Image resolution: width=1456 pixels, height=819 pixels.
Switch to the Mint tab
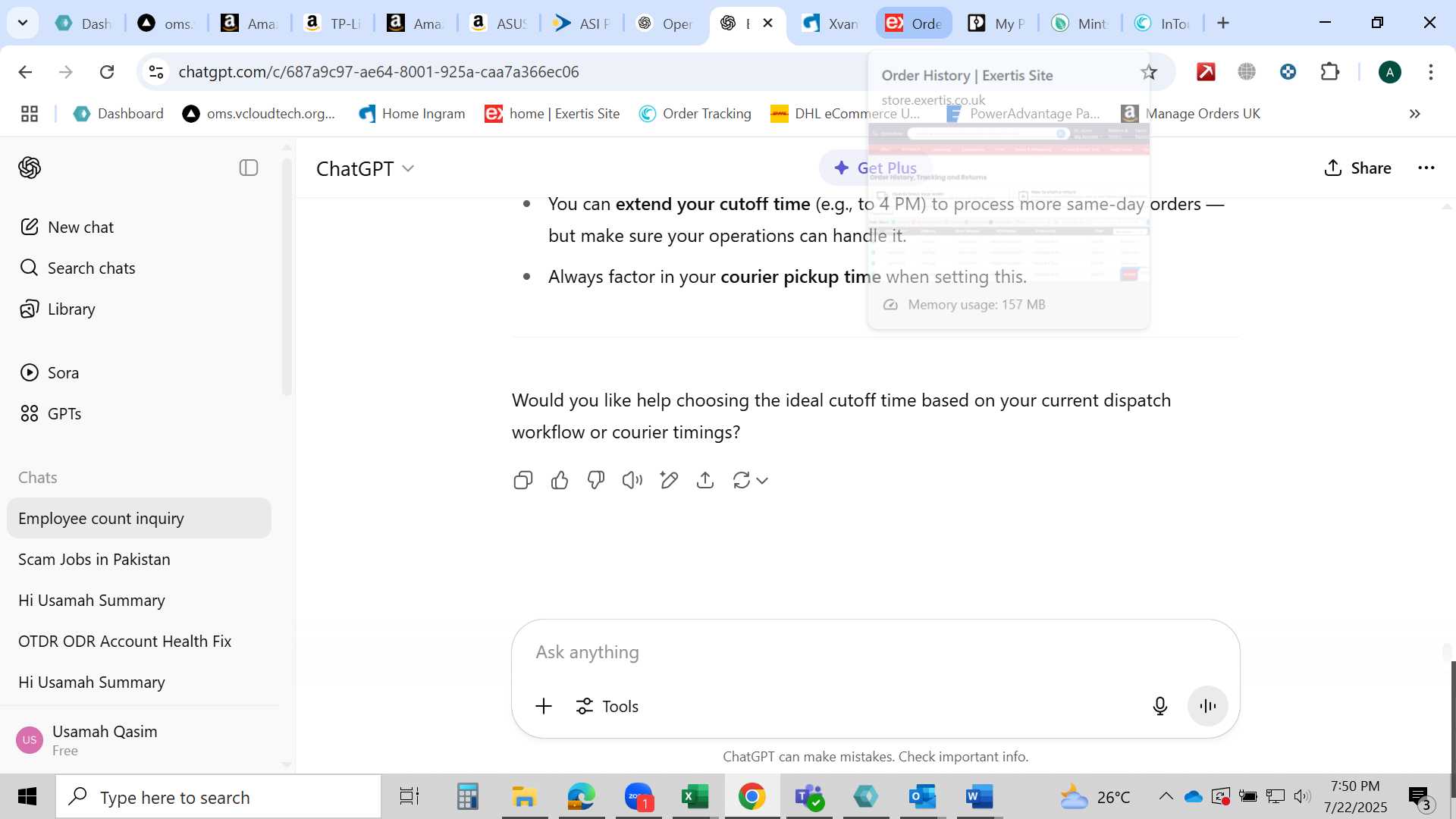[x=1080, y=24]
